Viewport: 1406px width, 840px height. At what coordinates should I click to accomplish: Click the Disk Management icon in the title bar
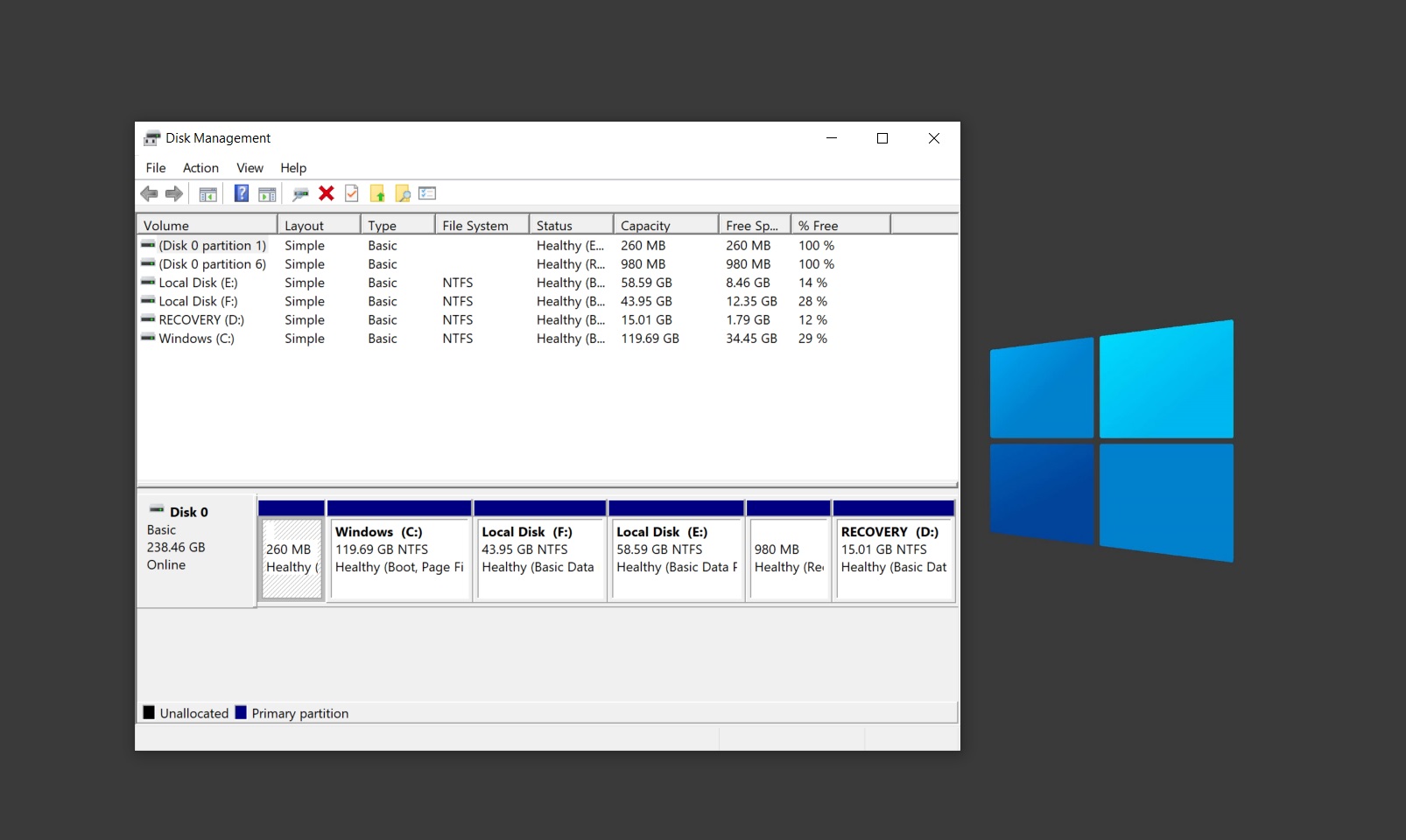click(x=151, y=137)
